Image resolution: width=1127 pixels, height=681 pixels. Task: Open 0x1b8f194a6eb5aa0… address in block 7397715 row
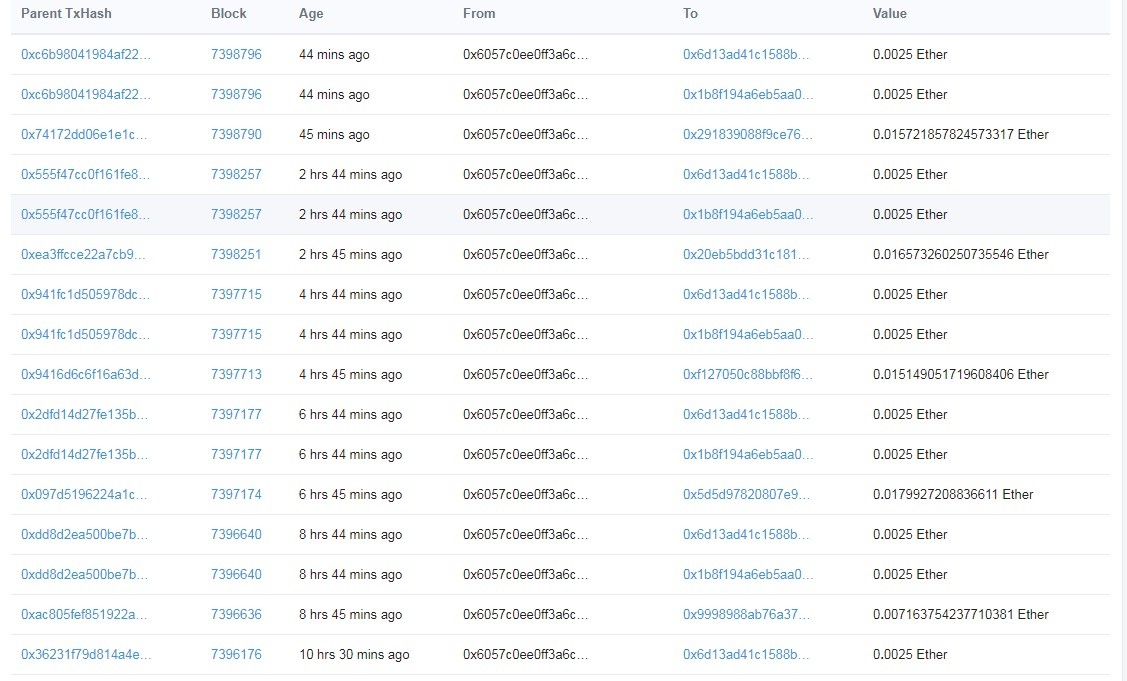[748, 335]
